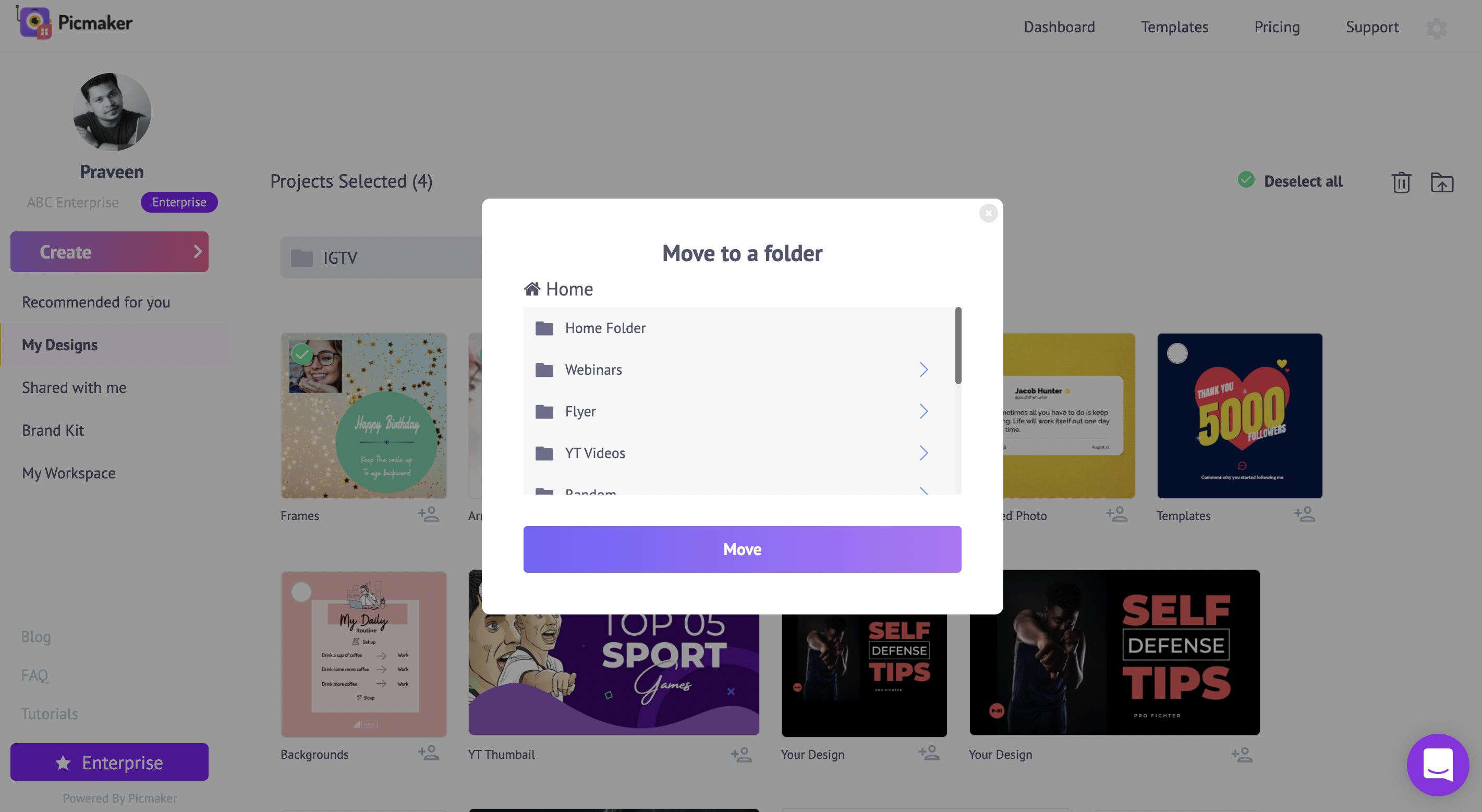This screenshot has height=812, width=1482.
Task: Expand the Flyer folder chevron arrow
Action: pos(922,410)
